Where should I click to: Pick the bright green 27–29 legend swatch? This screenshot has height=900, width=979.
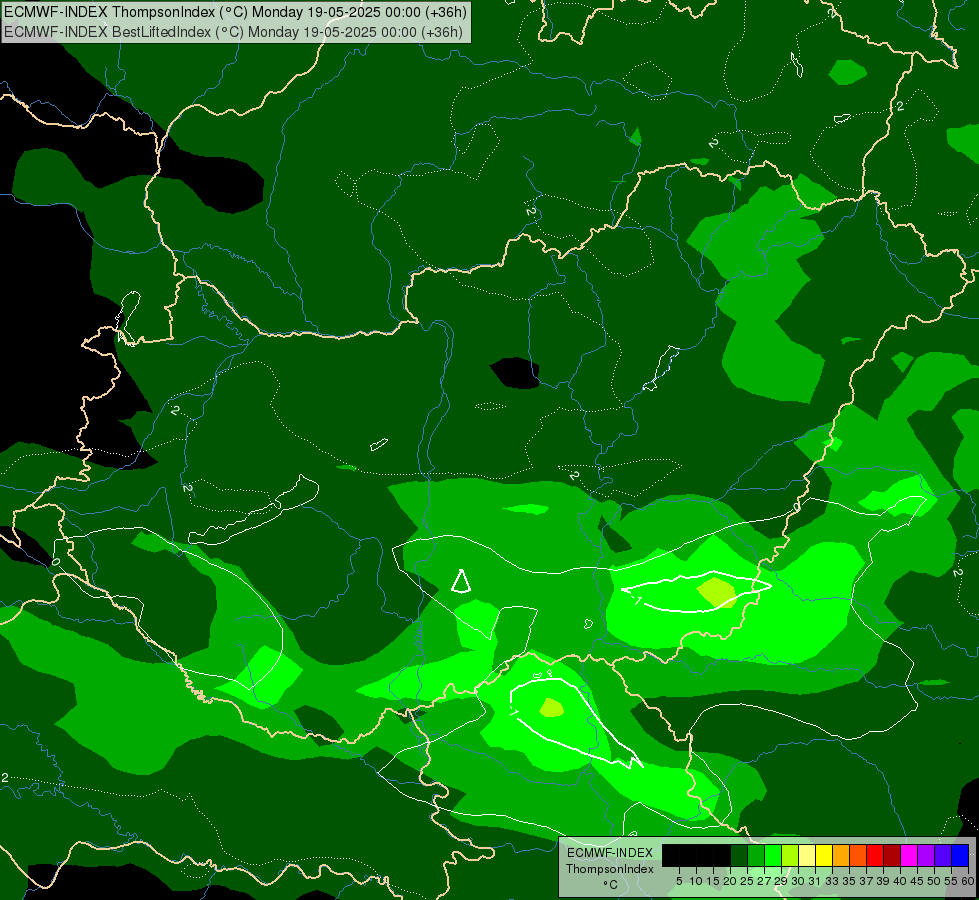pos(773,855)
